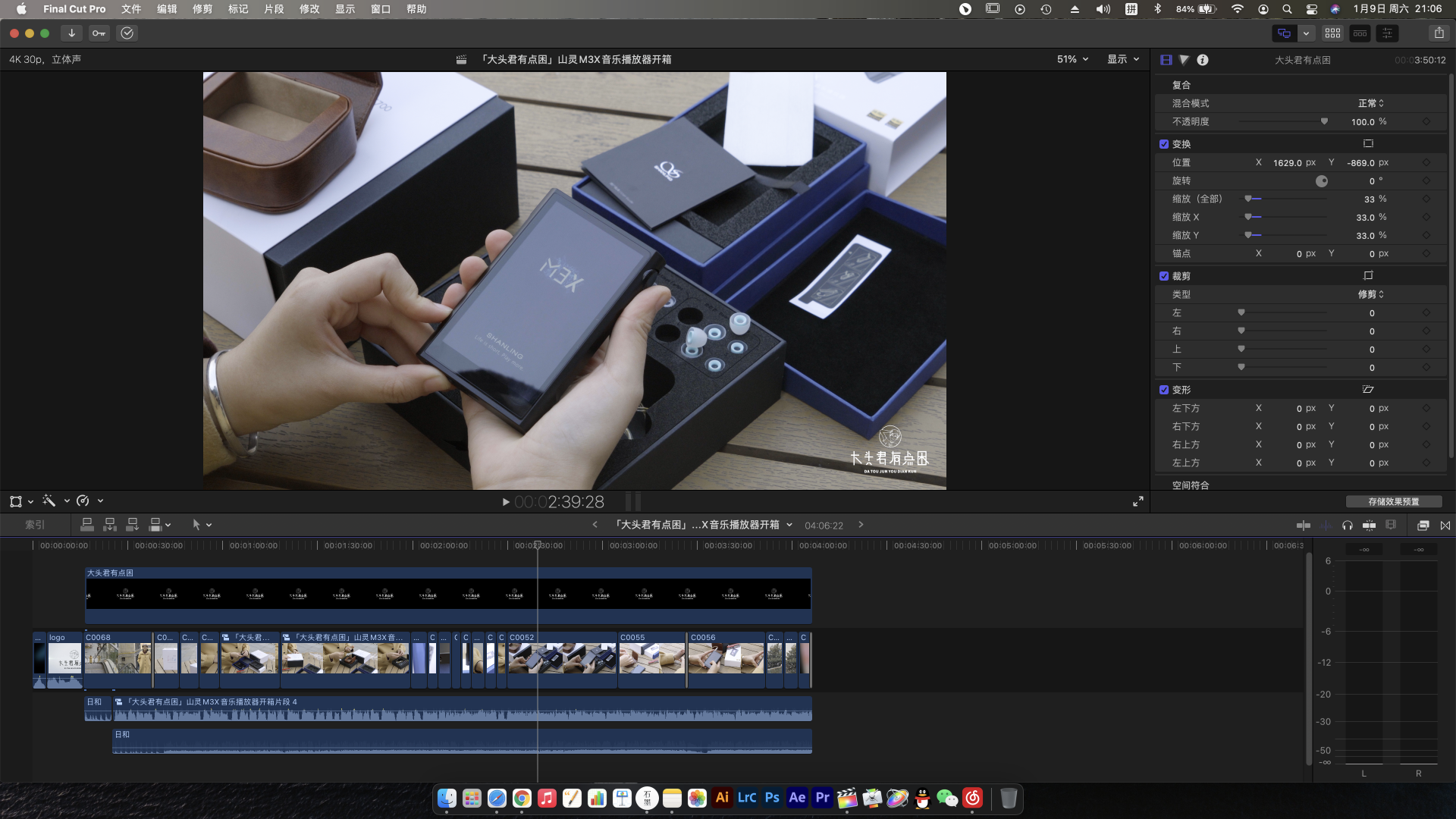Select the C0055 clip thumbnail in timeline
This screenshot has height=819, width=1456.
651,658
